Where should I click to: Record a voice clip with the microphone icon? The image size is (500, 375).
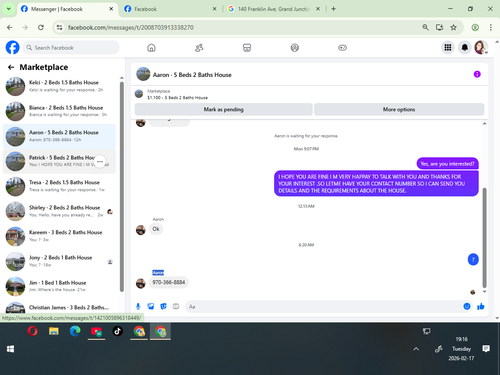coord(138,306)
